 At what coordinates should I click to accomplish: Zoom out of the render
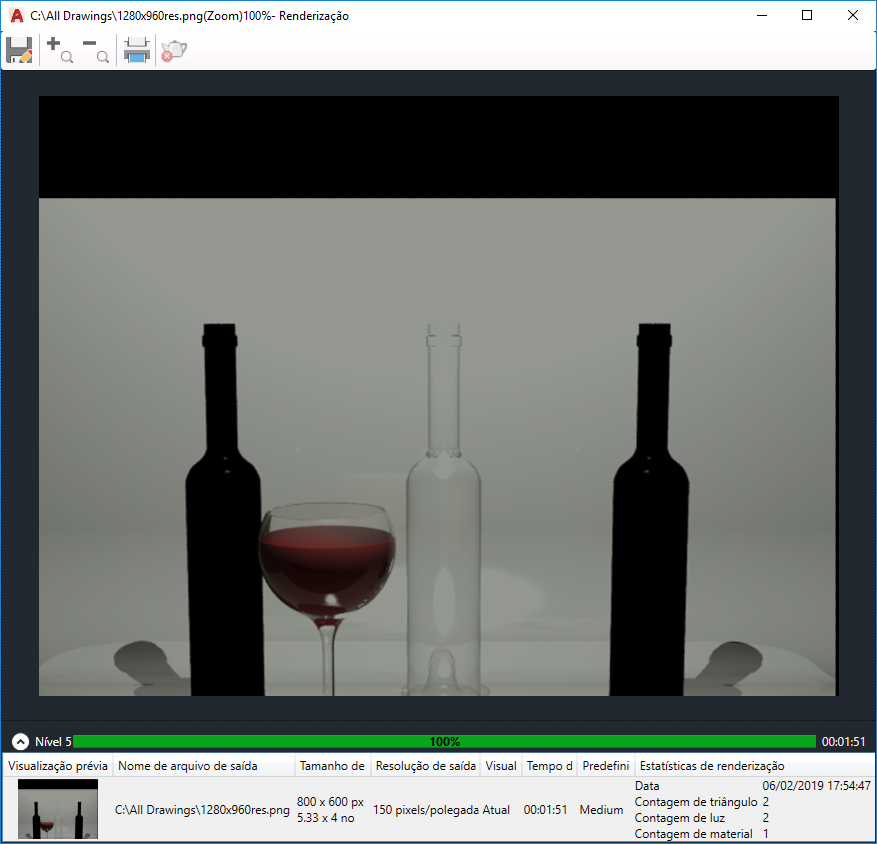[96, 50]
